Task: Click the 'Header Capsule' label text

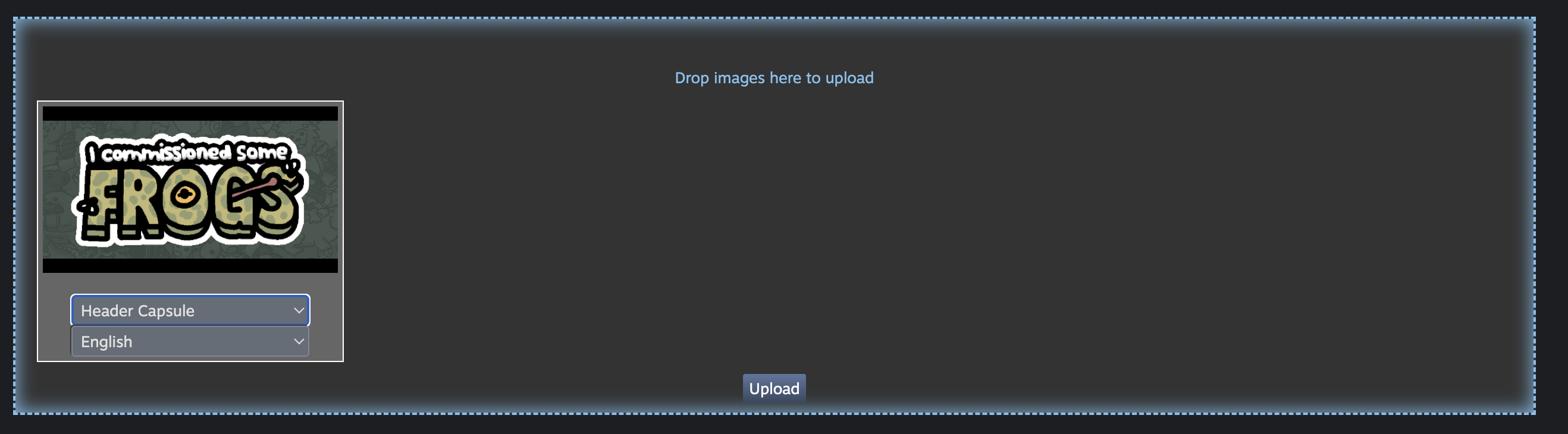Action: coord(137,310)
